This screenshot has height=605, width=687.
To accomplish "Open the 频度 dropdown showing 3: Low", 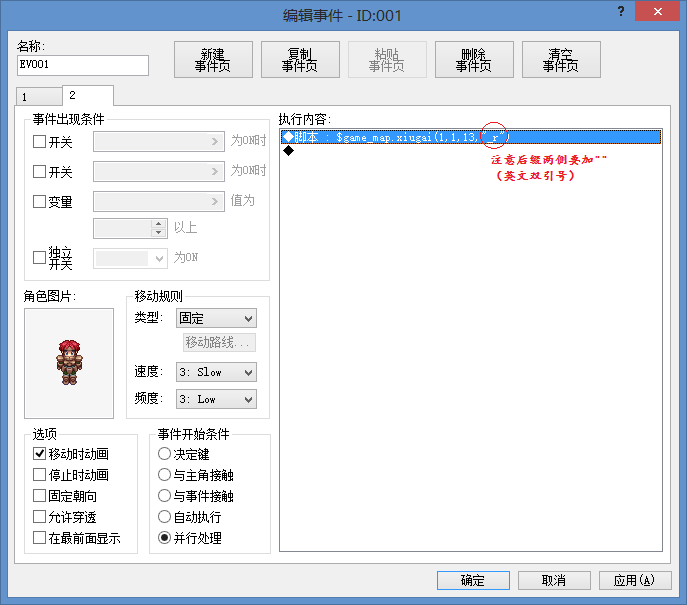I will (216, 399).
